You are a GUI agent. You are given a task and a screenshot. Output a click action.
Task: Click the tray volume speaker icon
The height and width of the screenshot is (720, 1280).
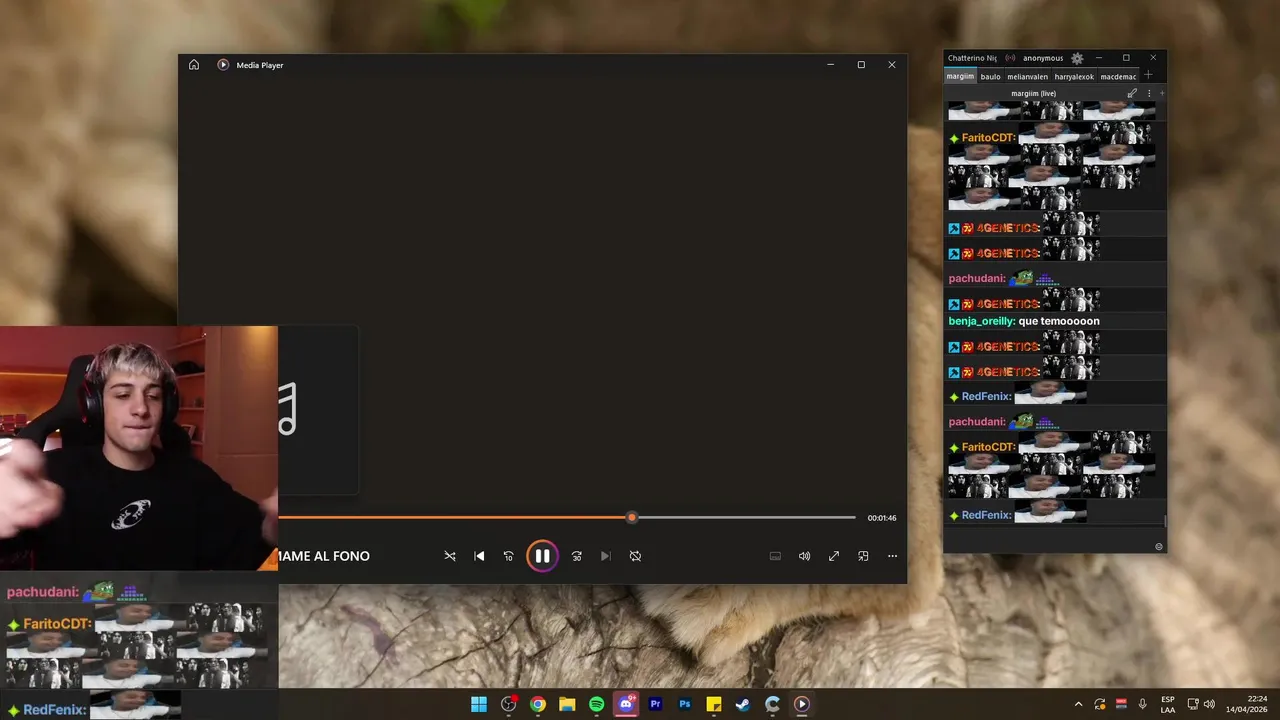pyautogui.click(x=1209, y=704)
